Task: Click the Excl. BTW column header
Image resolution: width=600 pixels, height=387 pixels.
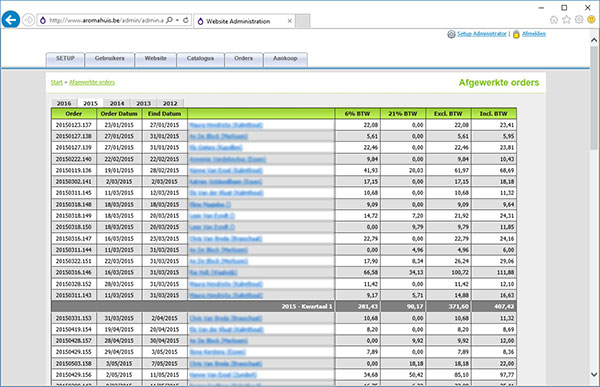Action: pyautogui.click(x=448, y=114)
